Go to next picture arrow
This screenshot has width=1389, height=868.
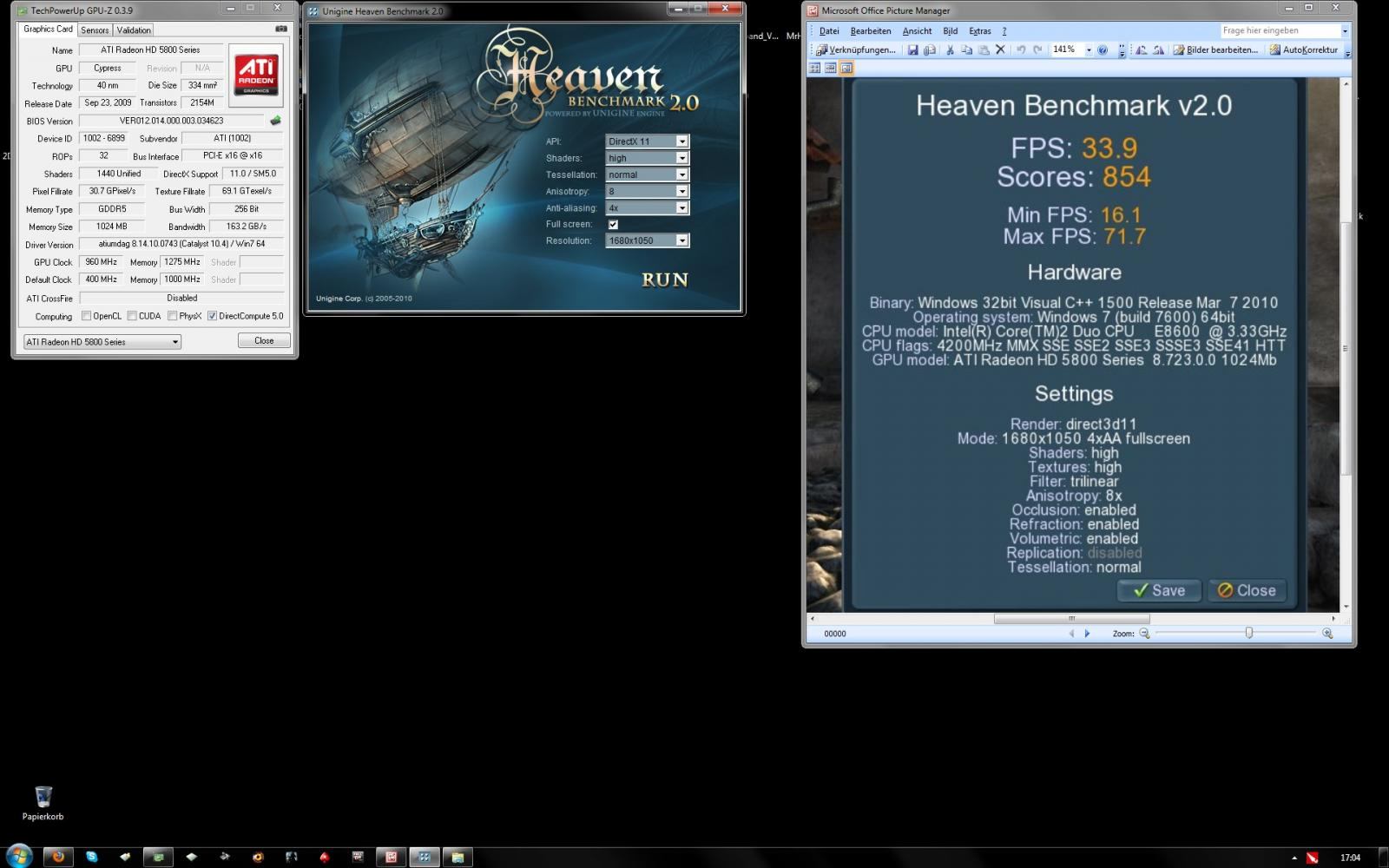click(x=1087, y=634)
